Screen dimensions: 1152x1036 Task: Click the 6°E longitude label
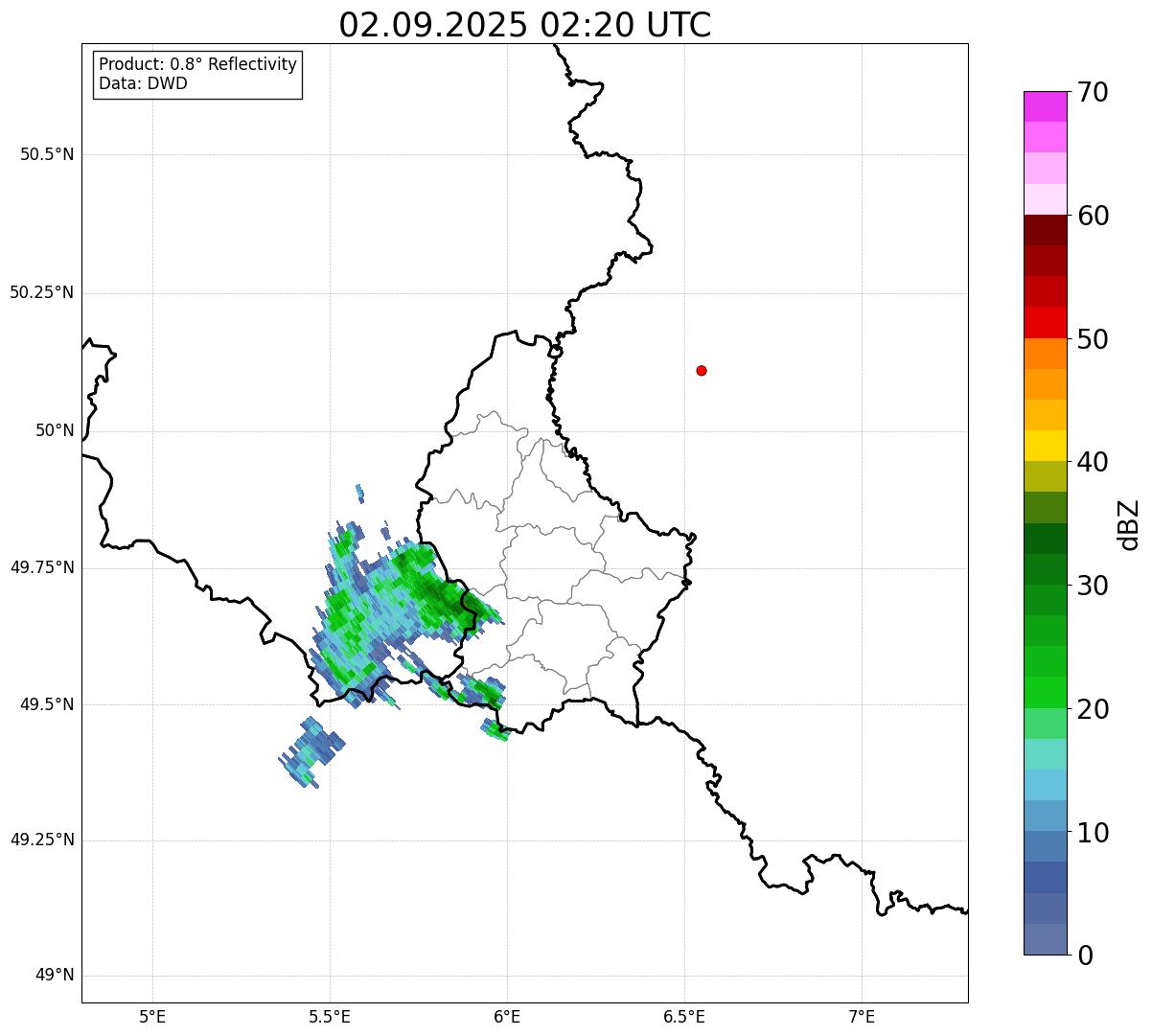(507, 1017)
